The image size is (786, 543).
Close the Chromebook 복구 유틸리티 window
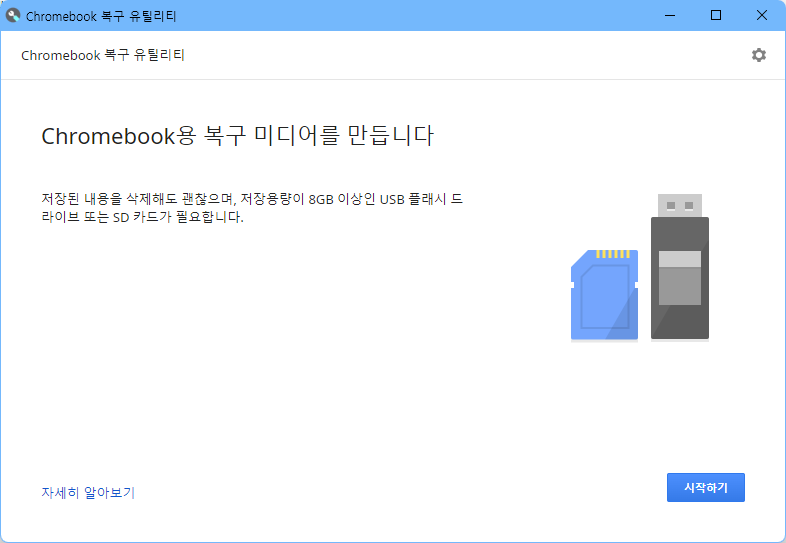tap(761, 16)
